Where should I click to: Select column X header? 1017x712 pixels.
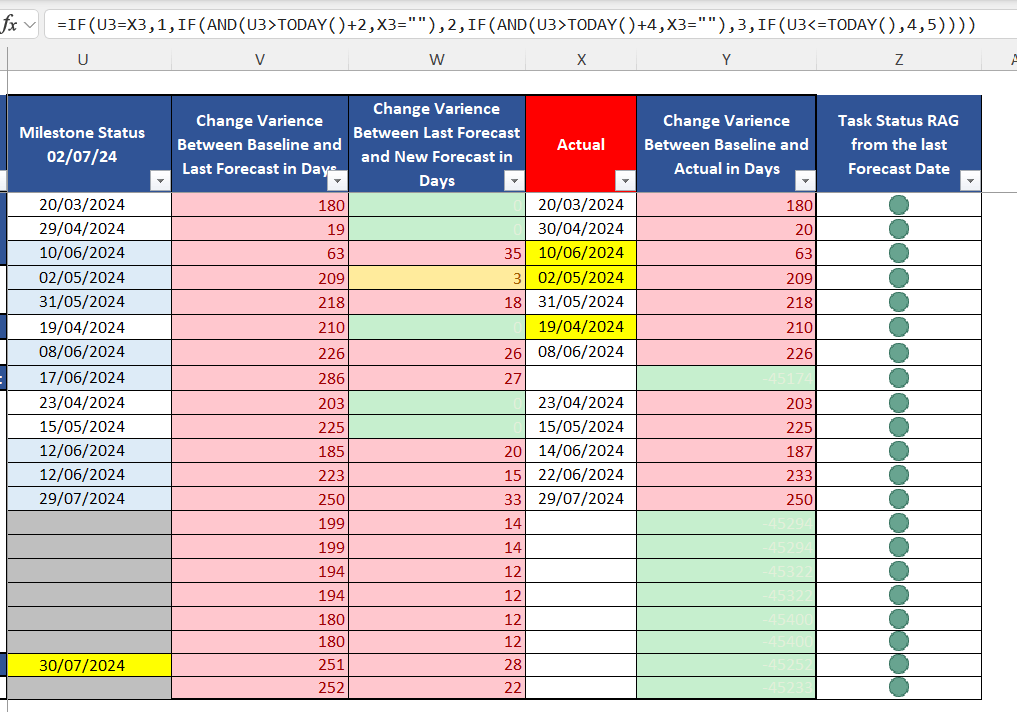(x=581, y=60)
